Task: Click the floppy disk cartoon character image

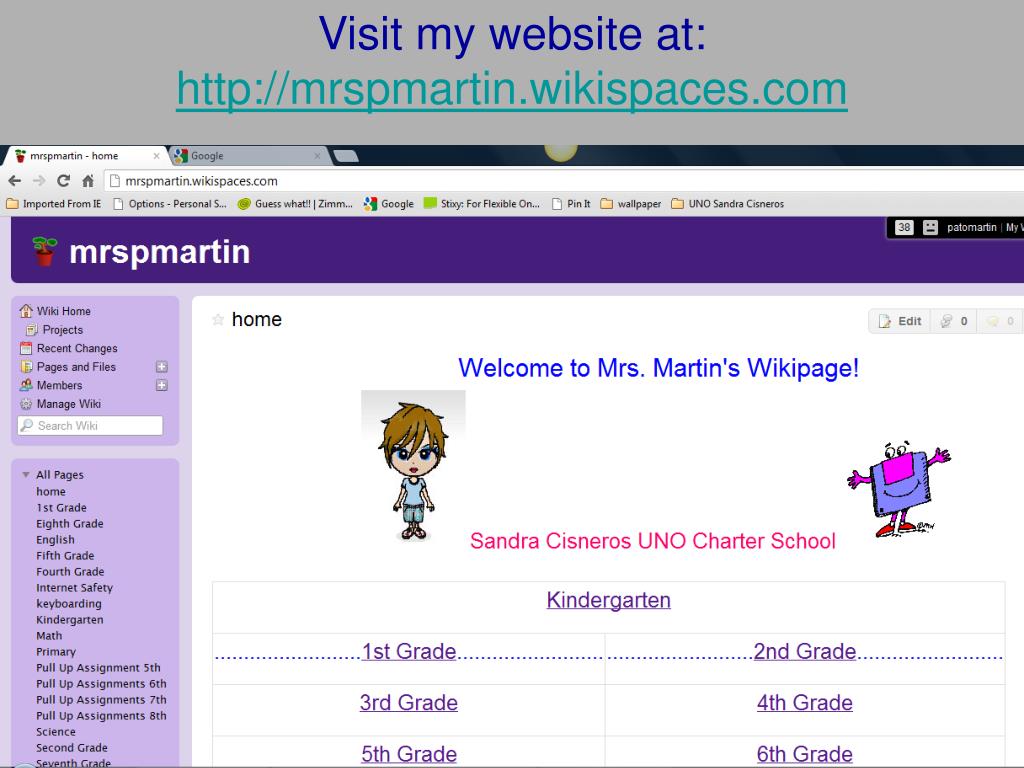Action: 899,489
